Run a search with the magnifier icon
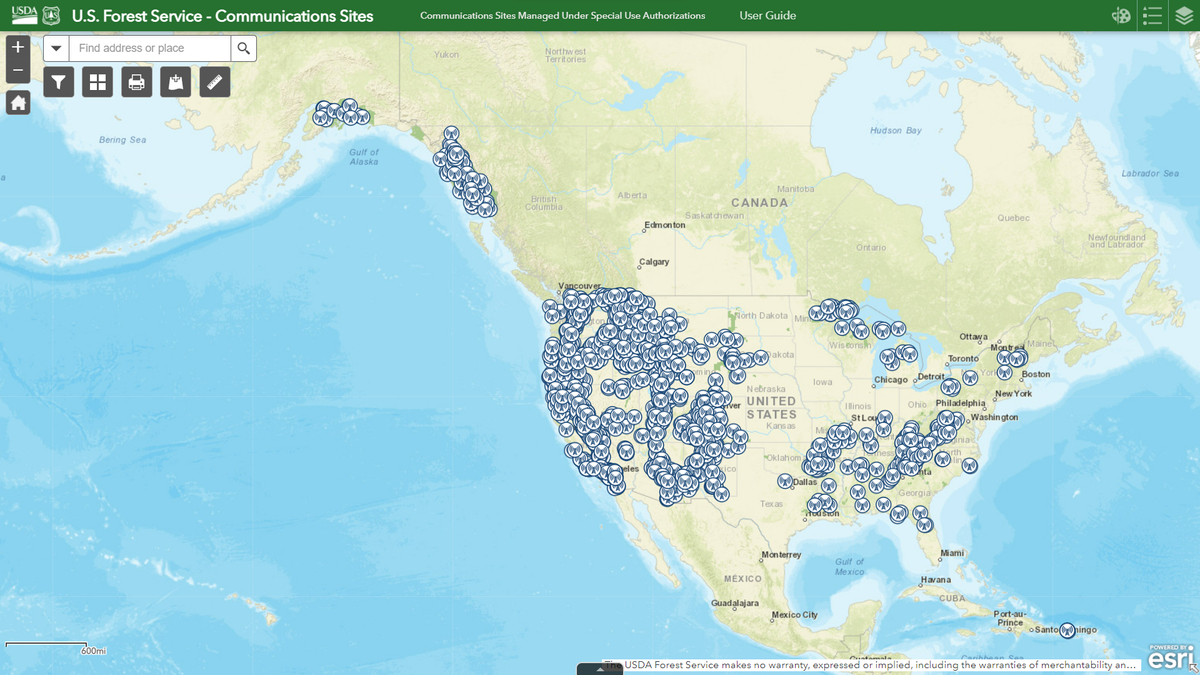Screen dimensions: 1200x675 [243, 47]
